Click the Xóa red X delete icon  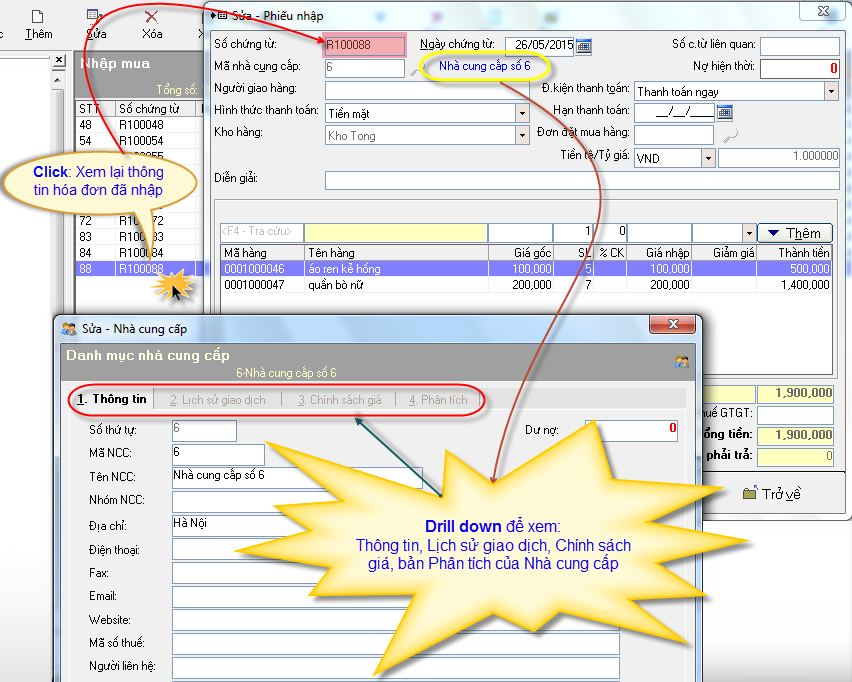click(151, 17)
